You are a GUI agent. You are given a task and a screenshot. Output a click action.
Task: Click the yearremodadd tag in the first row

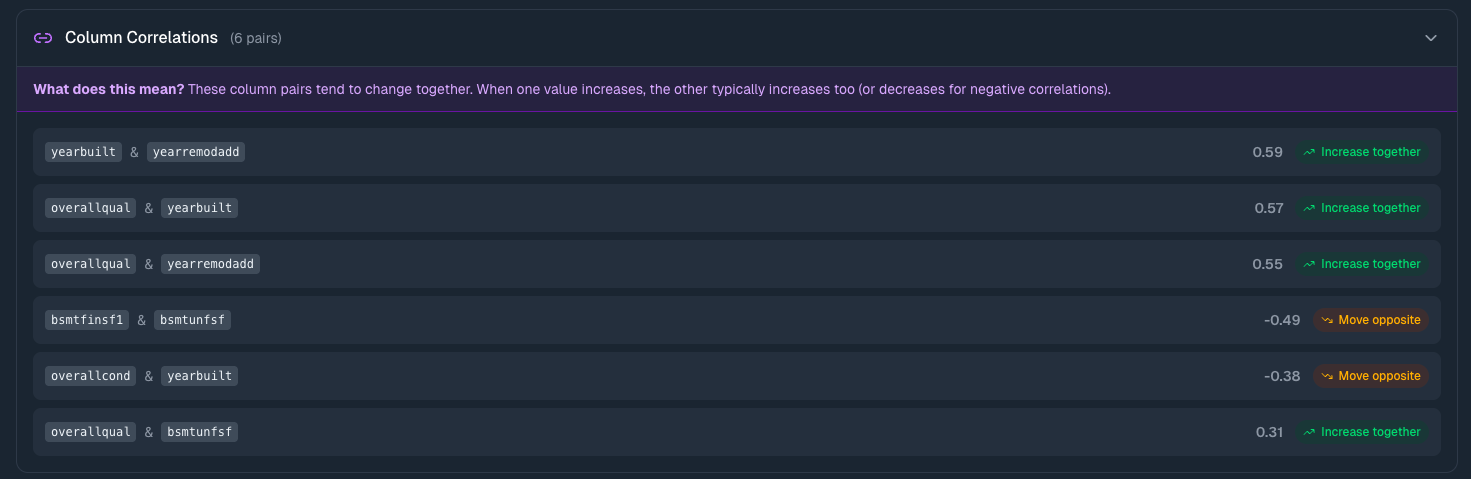click(196, 152)
